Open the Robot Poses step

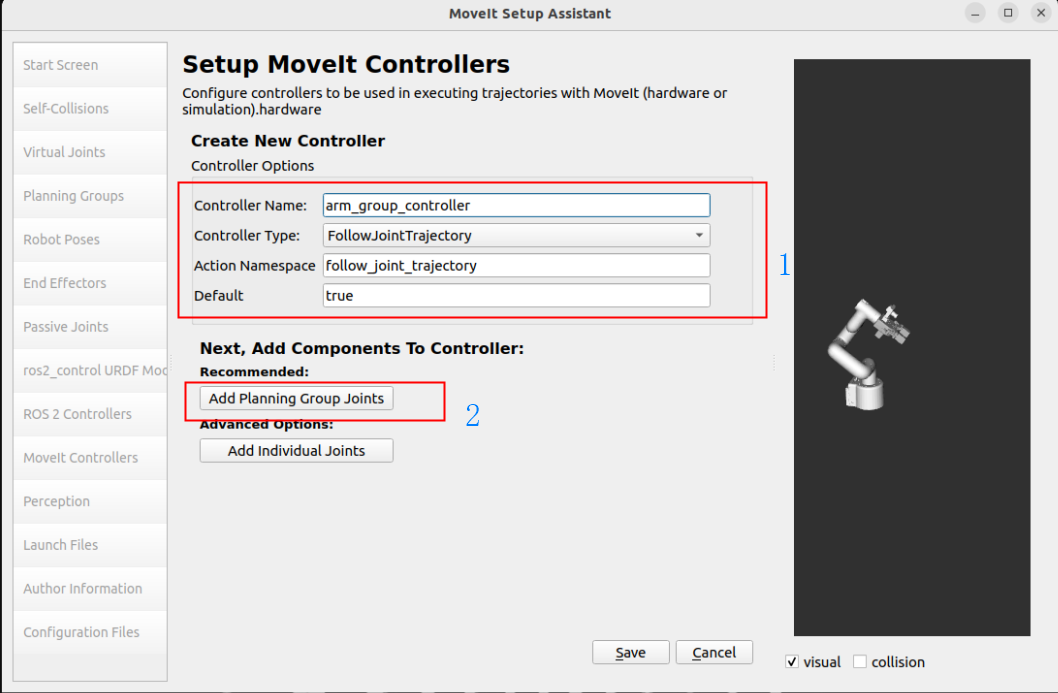click(x=90, y=240)
